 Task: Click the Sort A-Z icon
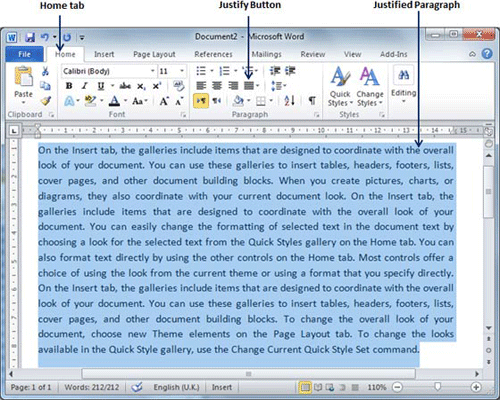pyautogui.click(x=289, y=100)
